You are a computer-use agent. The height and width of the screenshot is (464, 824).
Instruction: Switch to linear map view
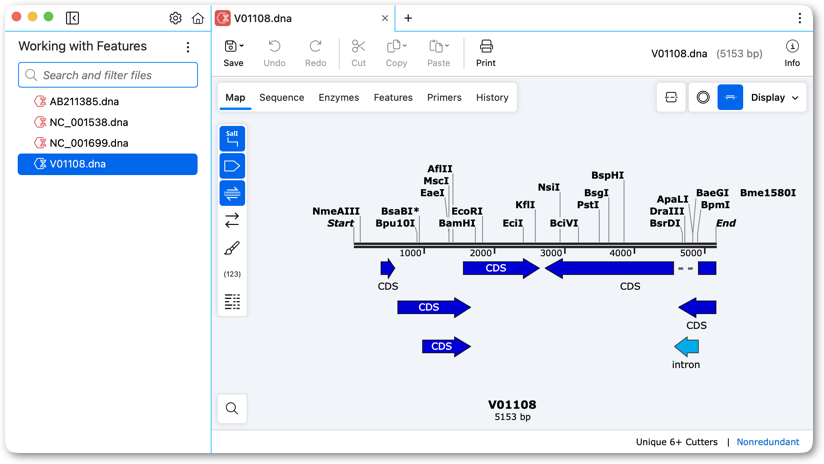[730, 97]
